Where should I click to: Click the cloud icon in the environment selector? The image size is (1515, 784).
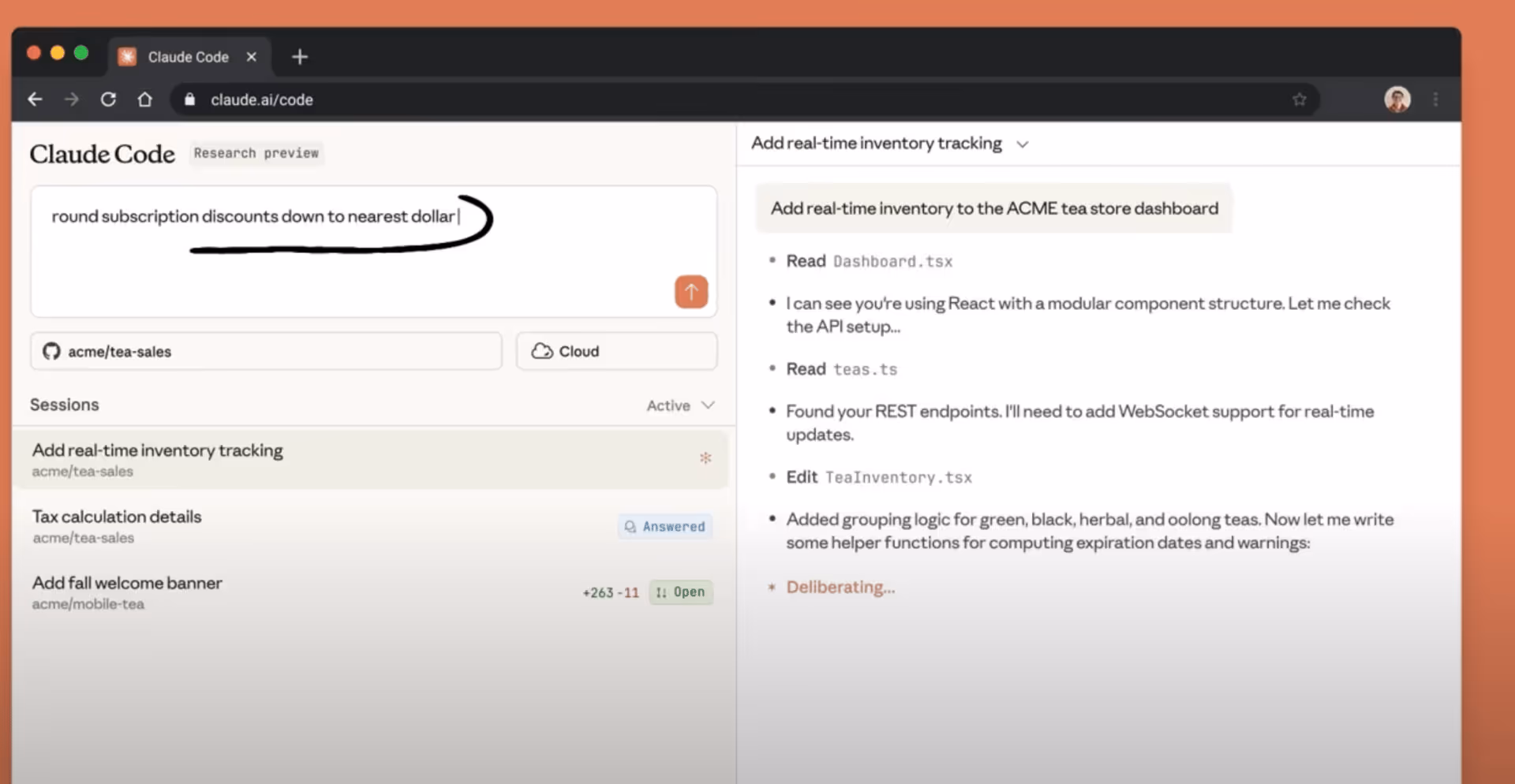tap(542, 351)
